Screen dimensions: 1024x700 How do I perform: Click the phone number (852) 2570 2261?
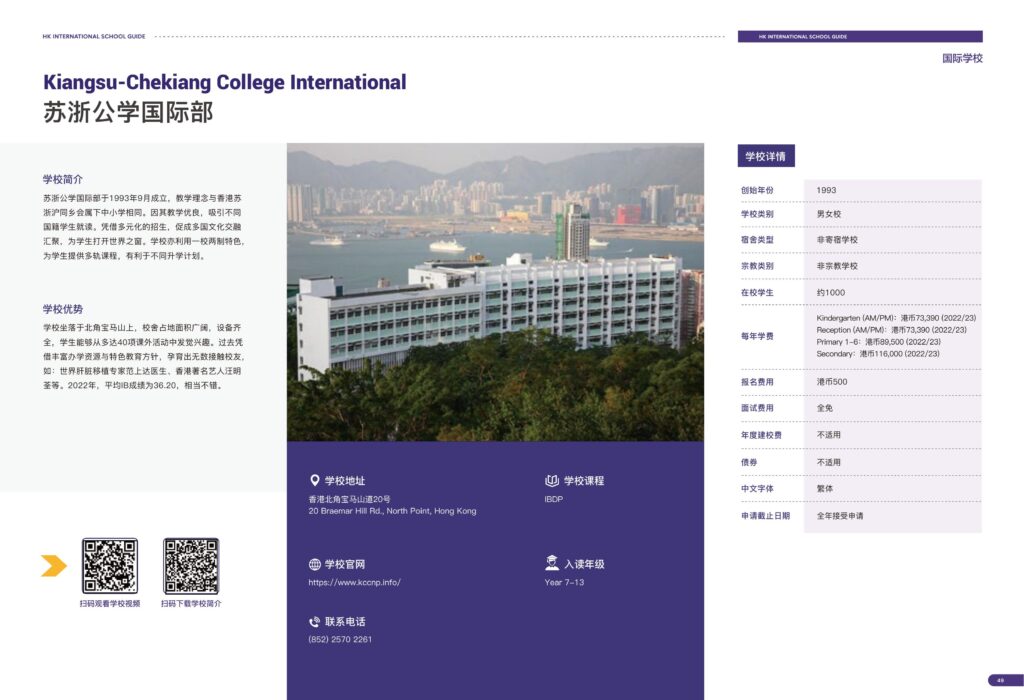tap(340, 639)
